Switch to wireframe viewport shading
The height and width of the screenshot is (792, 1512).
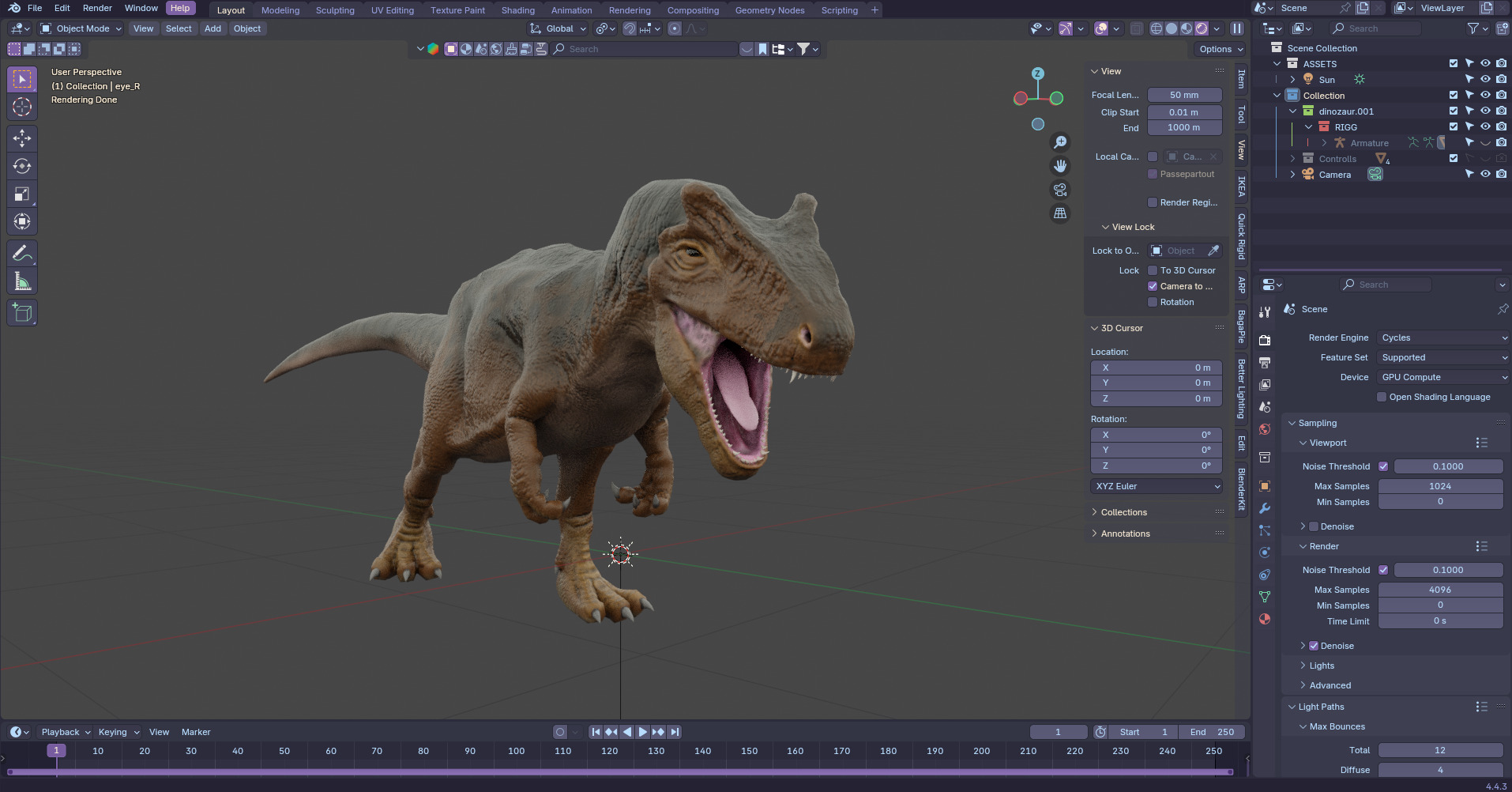click(x=1157, y=28)
